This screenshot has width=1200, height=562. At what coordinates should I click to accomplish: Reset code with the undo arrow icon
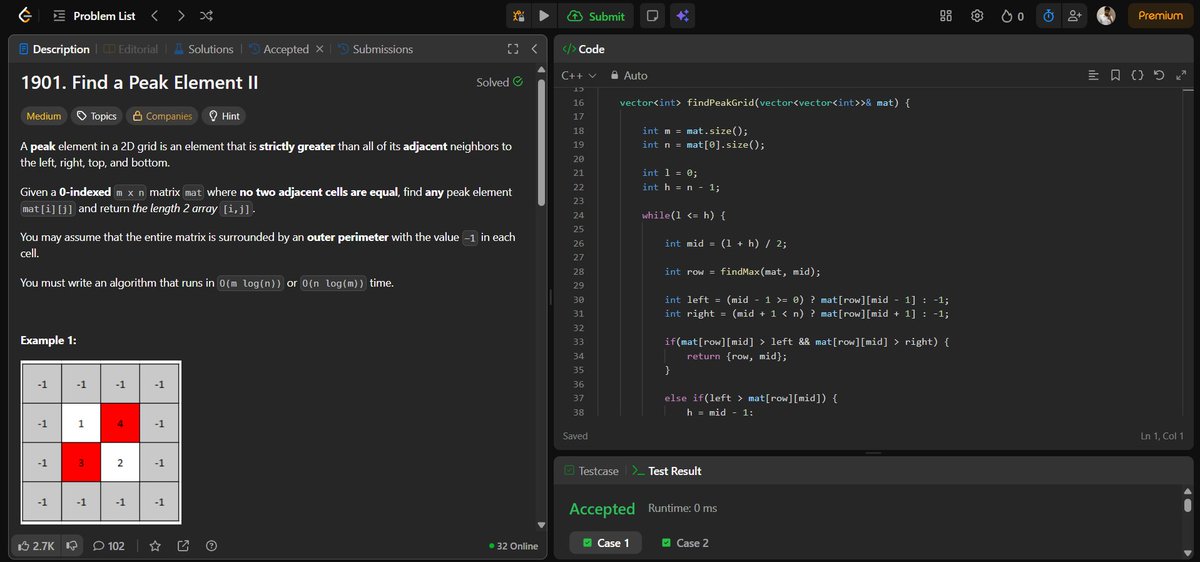coord(1159,75)
